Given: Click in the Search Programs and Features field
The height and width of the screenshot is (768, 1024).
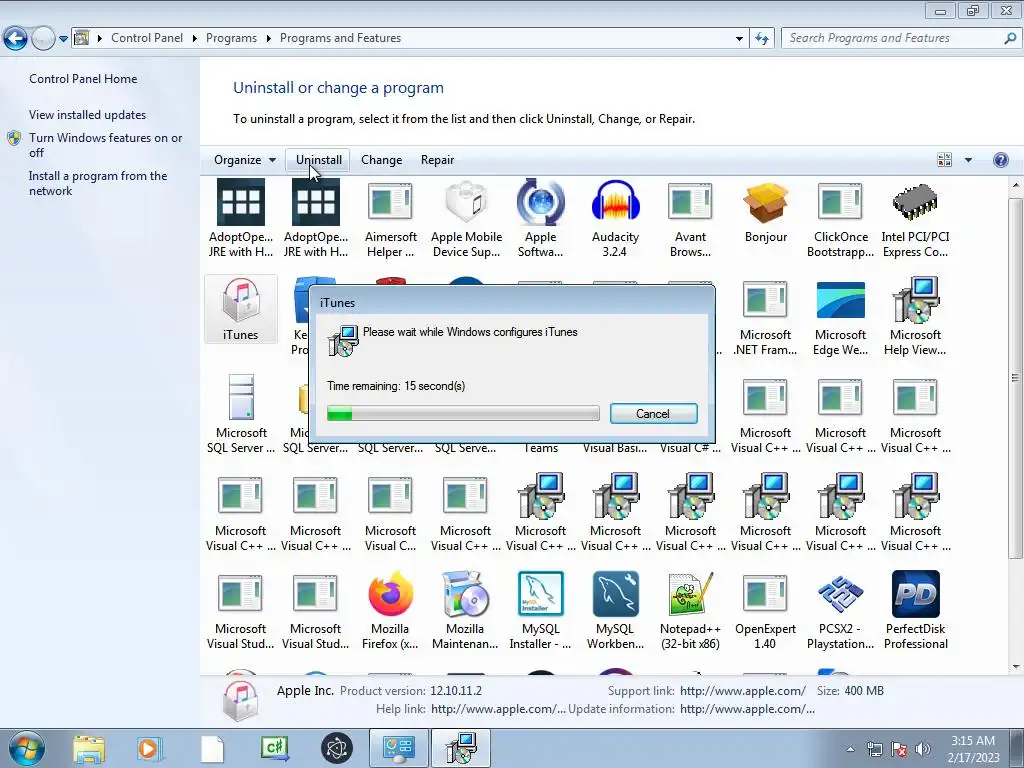Looking at the screenshot, I should click(892, 39).
